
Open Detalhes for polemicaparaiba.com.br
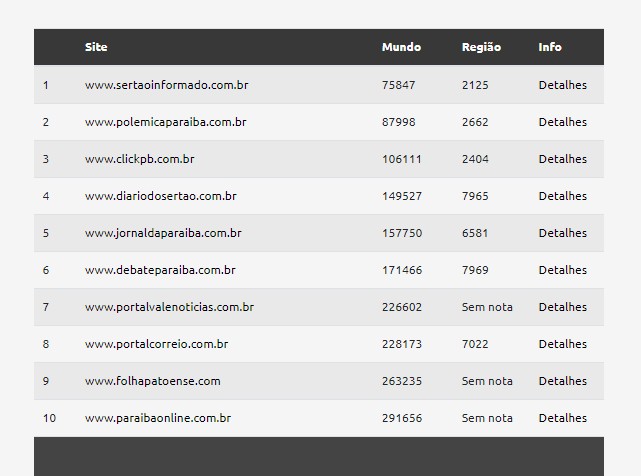(x=563, y=122)
